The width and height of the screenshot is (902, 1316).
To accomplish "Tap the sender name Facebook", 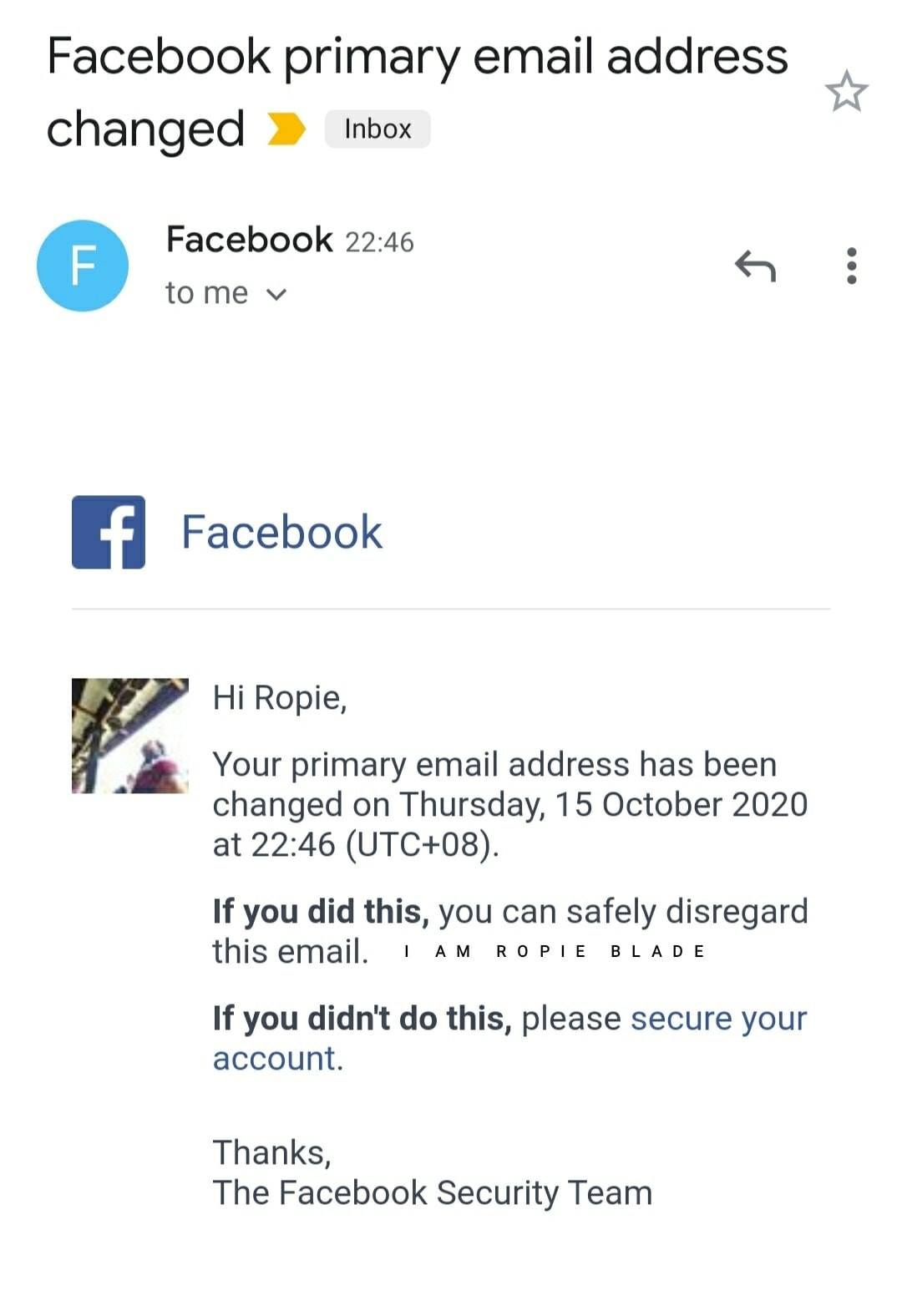I will pyautogui.click(x=249, y=240).
